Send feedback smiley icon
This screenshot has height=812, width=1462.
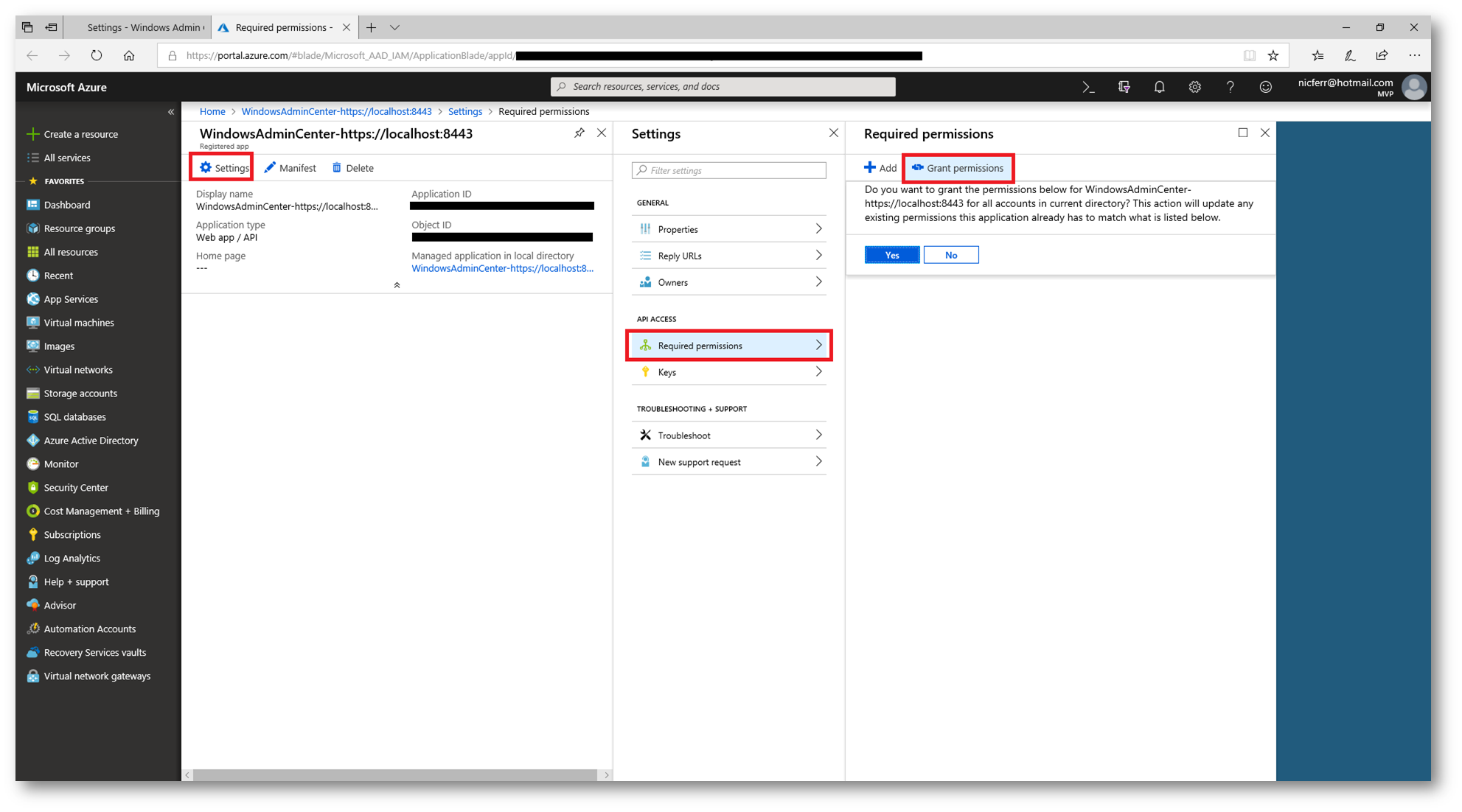click(x=1265, y=87)
